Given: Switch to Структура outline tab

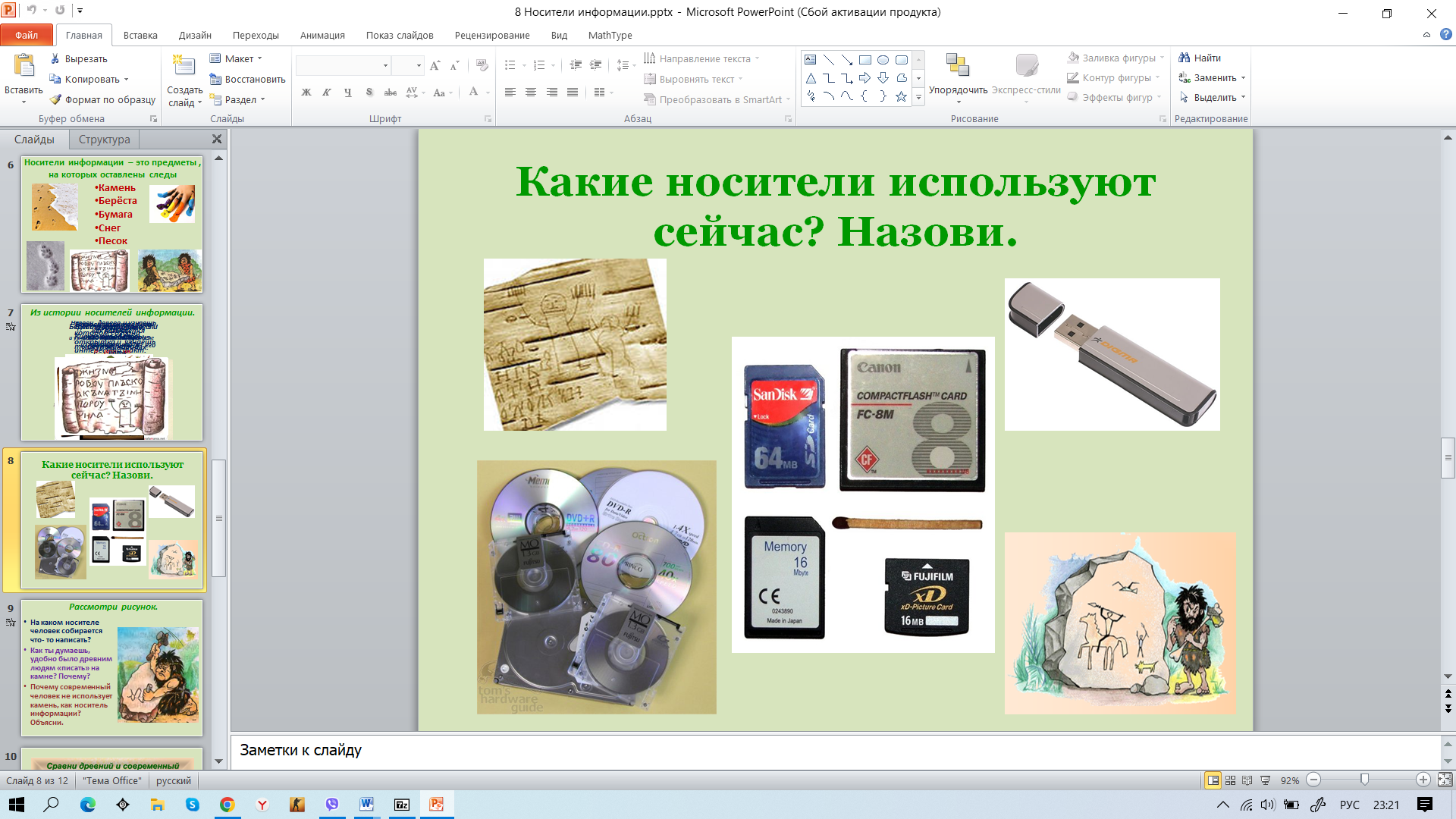Looking at the screenshot, I should click(105, 140).
